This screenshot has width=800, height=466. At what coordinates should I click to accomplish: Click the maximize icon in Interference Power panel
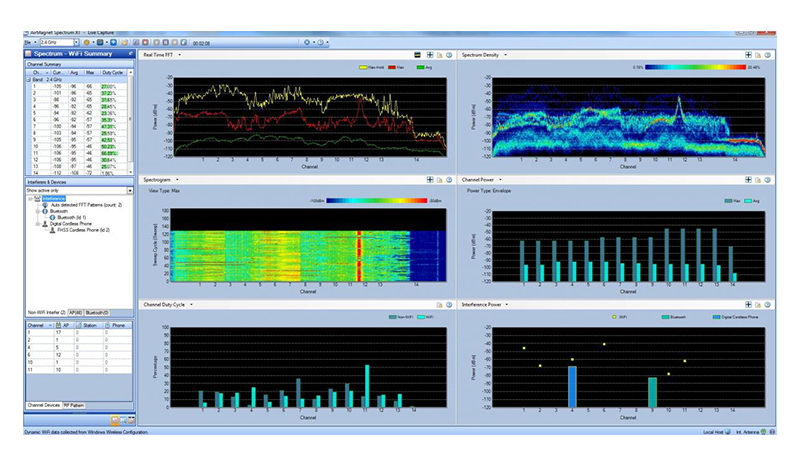748,304
